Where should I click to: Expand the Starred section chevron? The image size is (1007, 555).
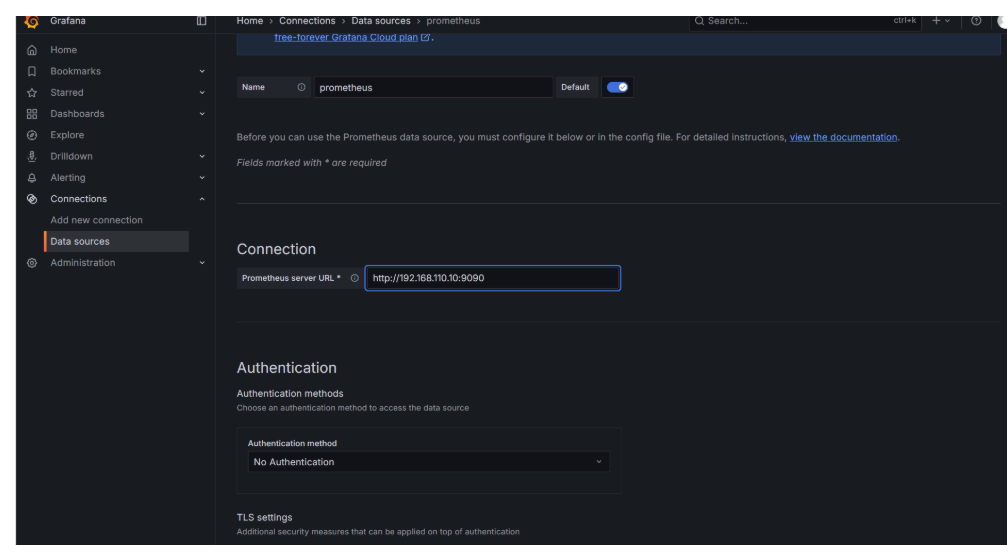click(x=202, y=92)
